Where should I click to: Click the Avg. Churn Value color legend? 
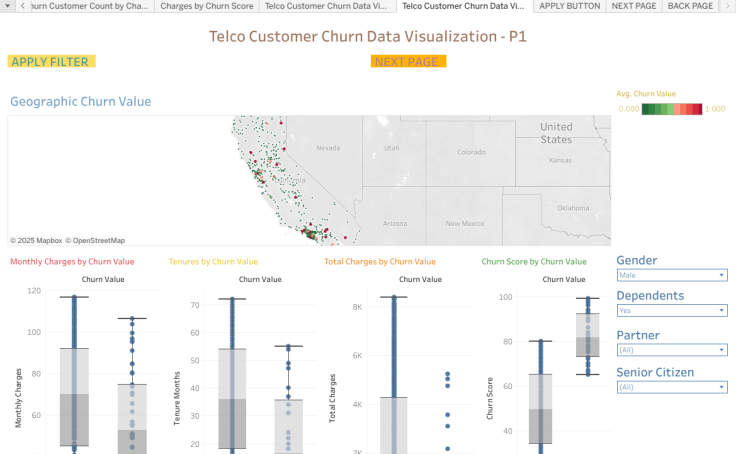(x=671, y=109)
